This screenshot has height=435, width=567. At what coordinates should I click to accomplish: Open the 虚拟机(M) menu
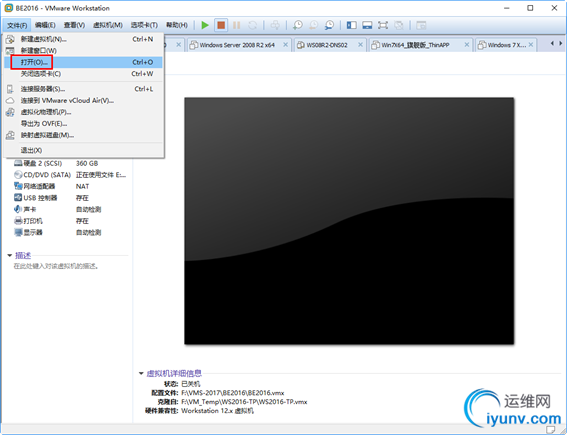pyautogui.click(x=108, y=25)
